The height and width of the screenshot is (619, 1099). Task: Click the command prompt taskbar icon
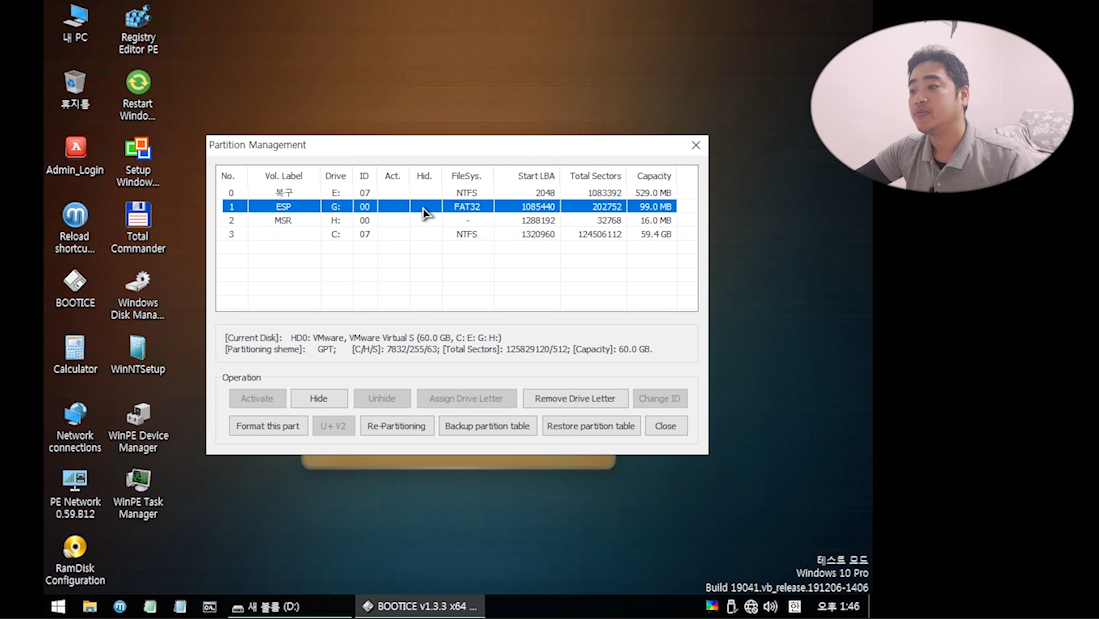(x=210, y=606)
